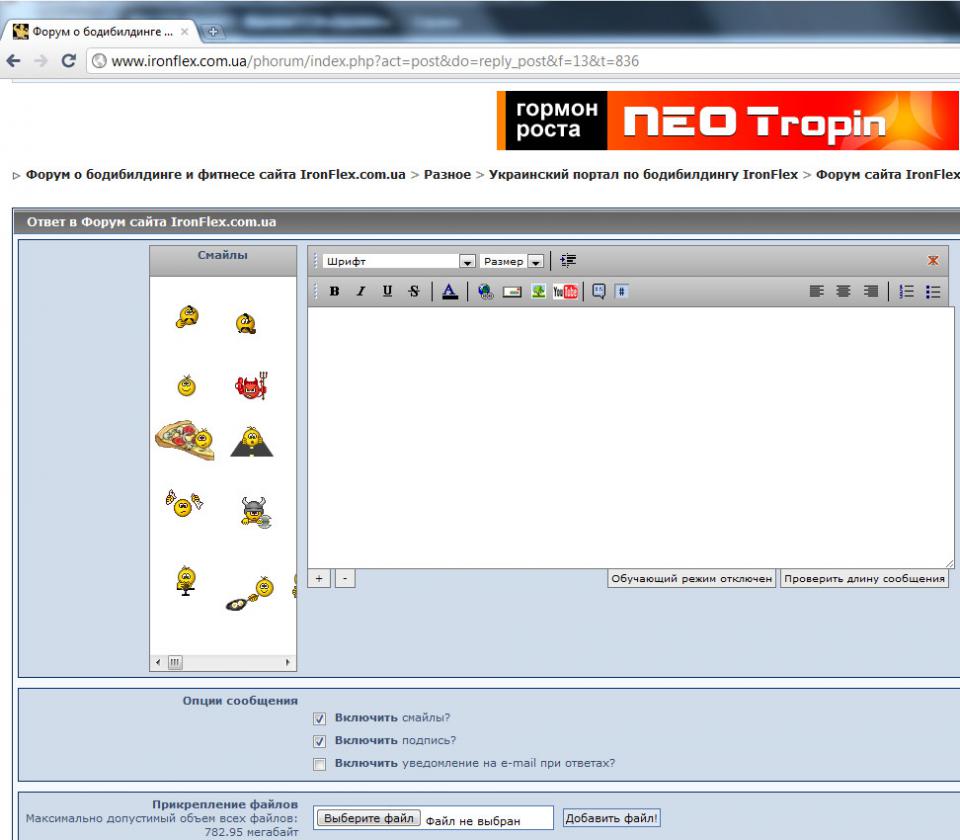
Task: Center-align the message text
Action: [844, 292]
